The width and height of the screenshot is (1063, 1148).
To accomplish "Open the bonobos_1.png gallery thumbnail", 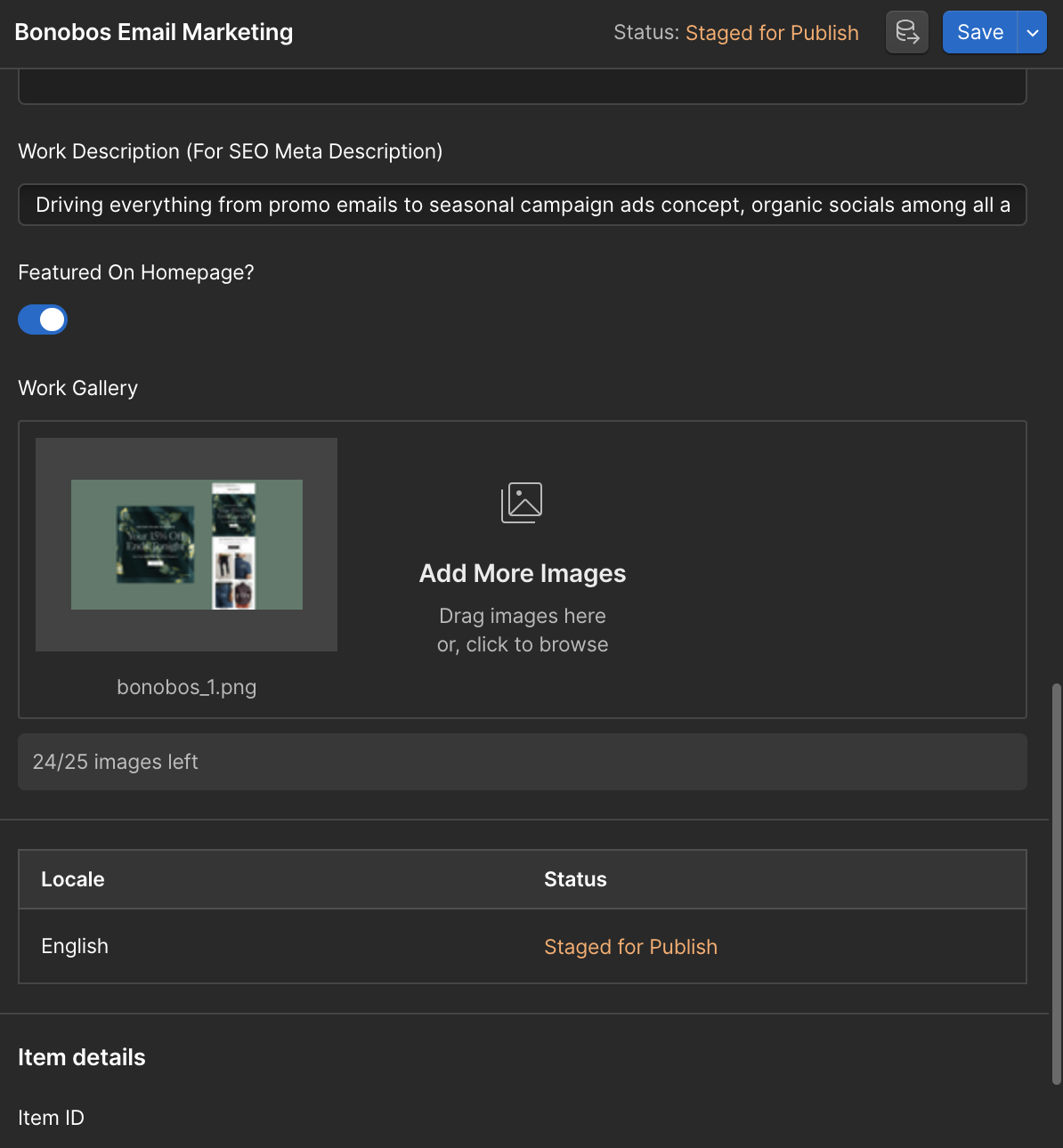I will tap(187, 545).
